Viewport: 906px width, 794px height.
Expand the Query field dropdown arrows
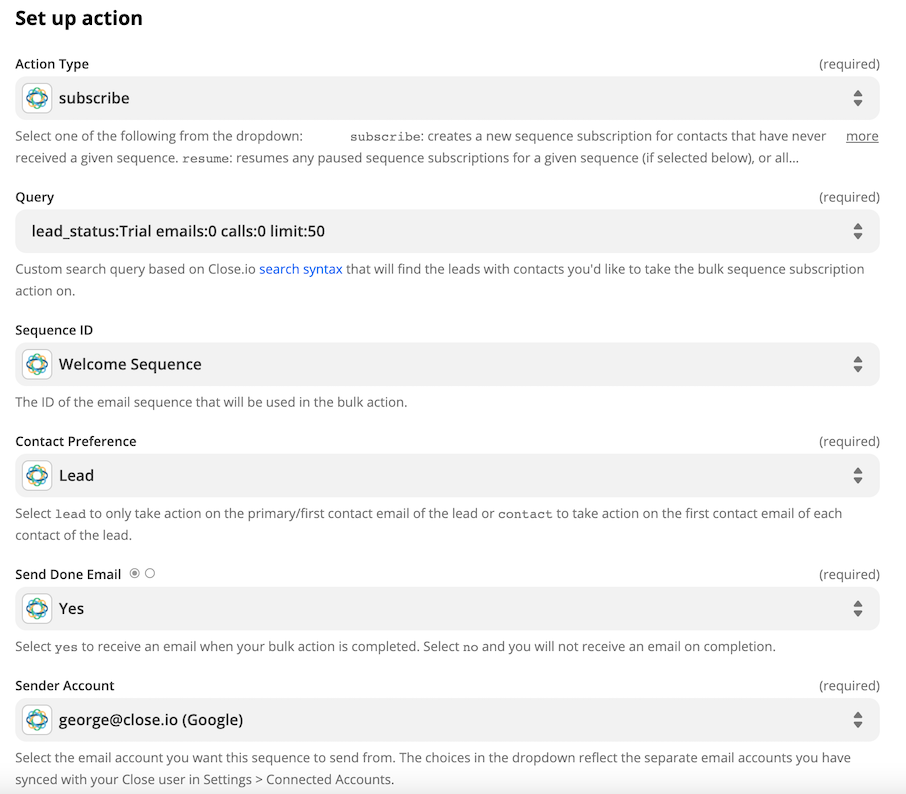pos(858,231)
